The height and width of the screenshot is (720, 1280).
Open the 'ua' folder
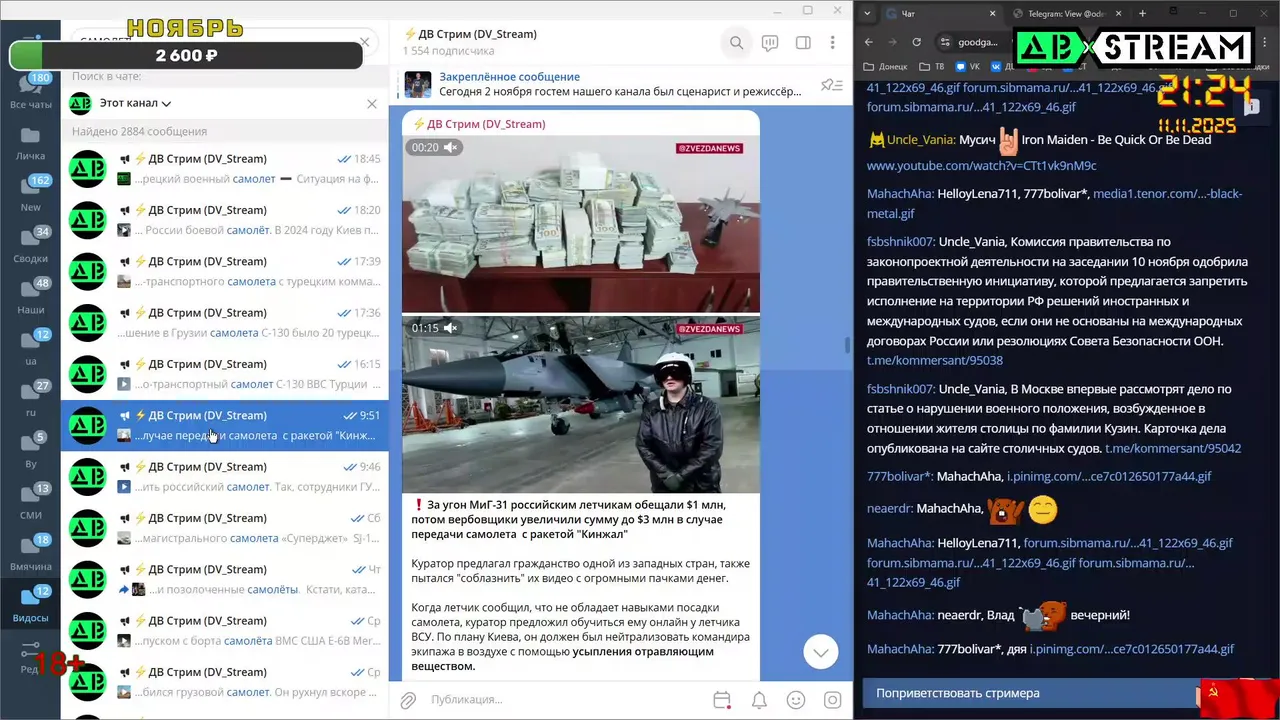coord(30,348)
